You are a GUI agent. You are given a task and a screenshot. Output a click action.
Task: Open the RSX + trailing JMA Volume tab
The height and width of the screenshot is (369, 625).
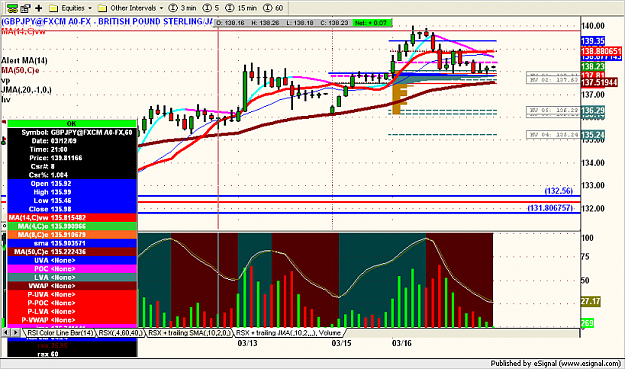[x=288, y=333]
